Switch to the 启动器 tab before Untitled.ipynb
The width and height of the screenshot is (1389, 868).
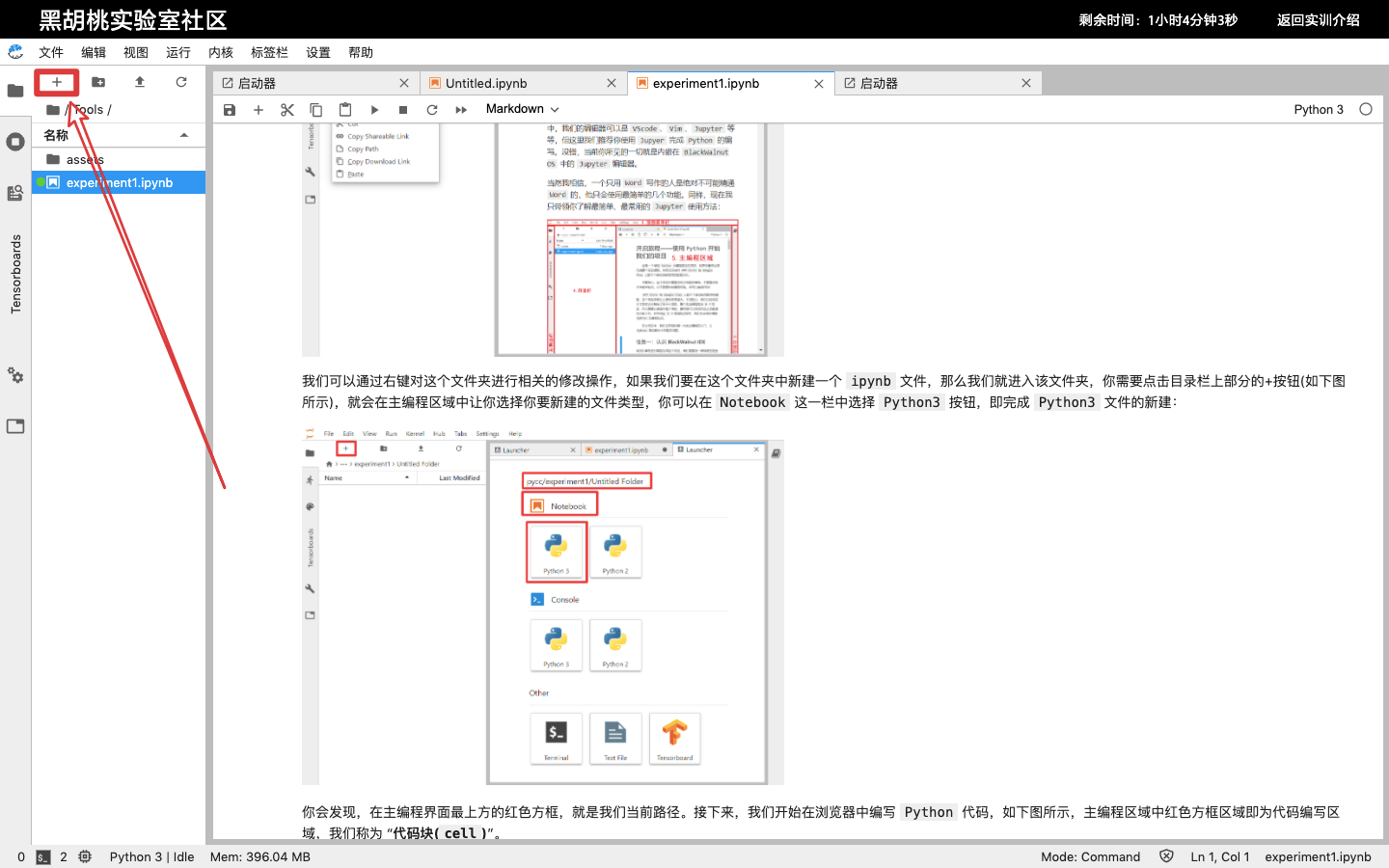pyautogui.click(x=315, y=84)
